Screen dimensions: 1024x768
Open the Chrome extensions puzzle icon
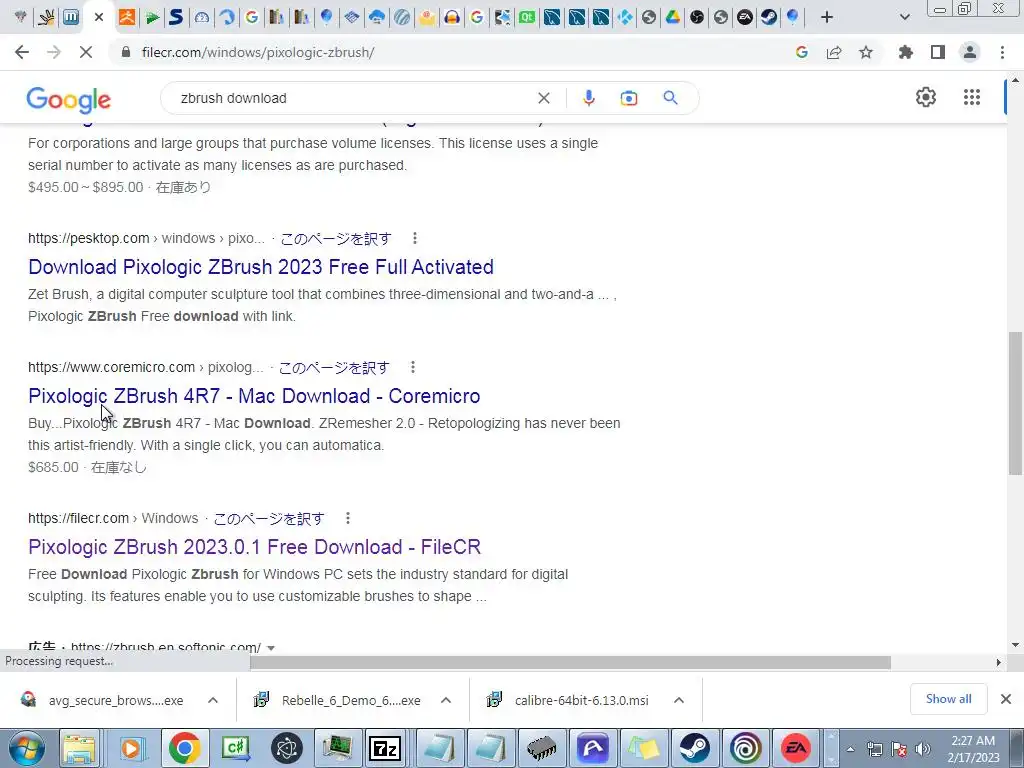906,52
